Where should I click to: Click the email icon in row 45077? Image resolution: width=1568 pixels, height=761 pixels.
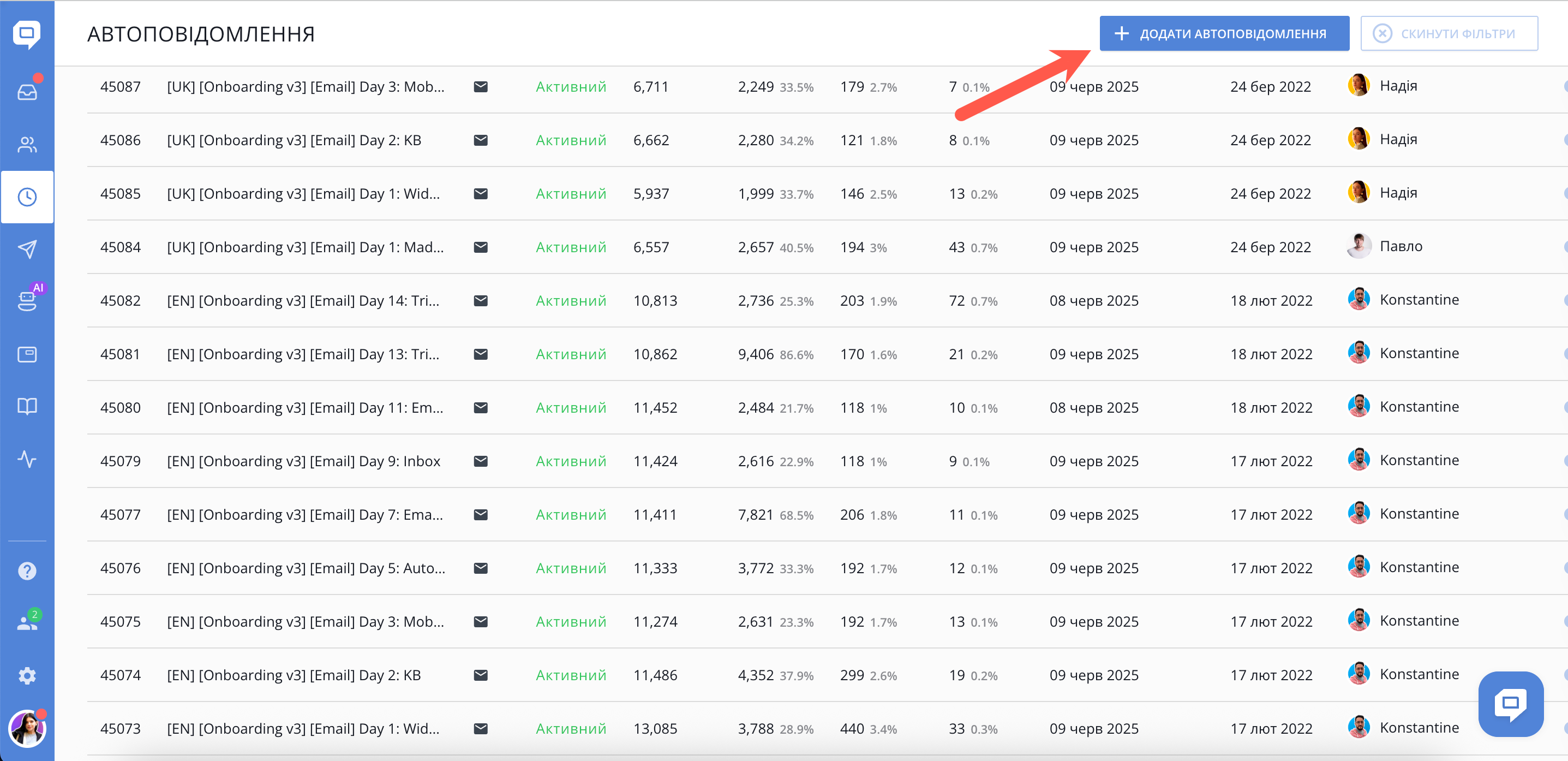tap(480, 515)
